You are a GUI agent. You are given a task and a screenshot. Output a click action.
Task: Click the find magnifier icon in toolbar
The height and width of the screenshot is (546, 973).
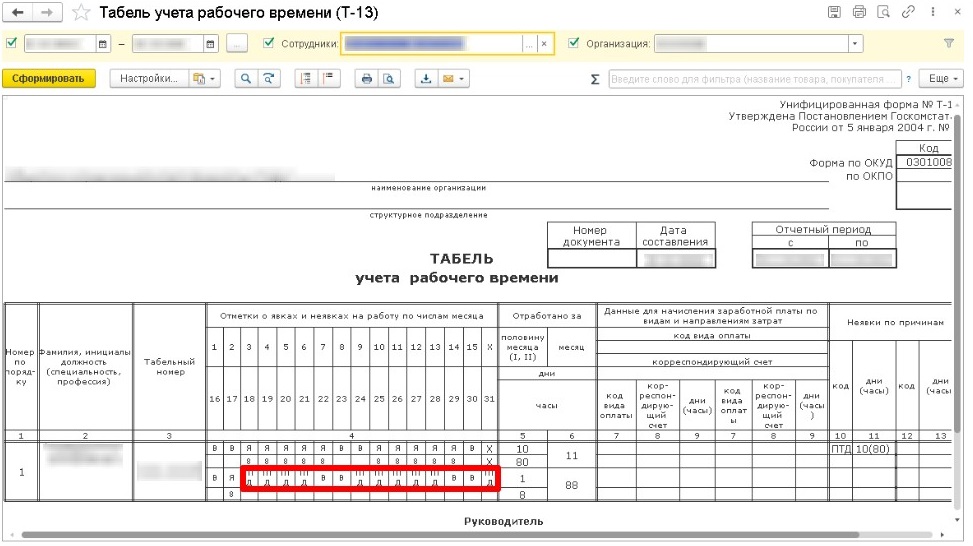click(x=246, y=78)
